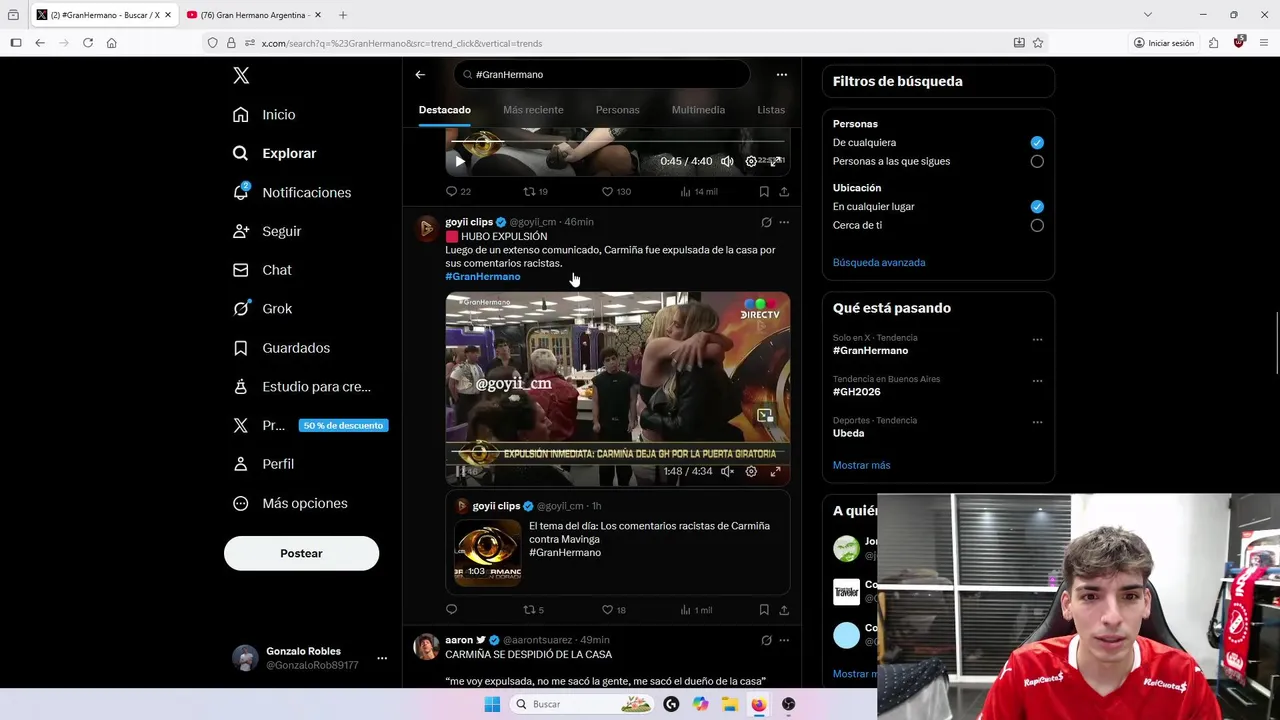Expand expulsion video to fullscreen
1280x720 pixels.
[x=775, y=472]
